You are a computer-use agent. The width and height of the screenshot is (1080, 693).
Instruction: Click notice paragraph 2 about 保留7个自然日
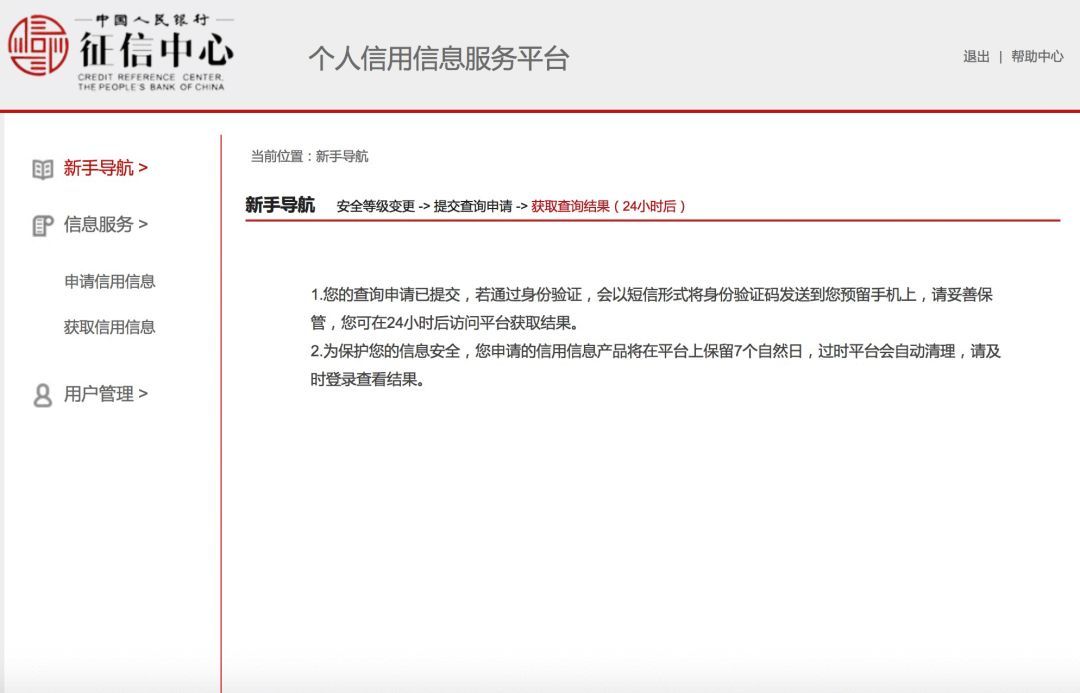point(655,365)
